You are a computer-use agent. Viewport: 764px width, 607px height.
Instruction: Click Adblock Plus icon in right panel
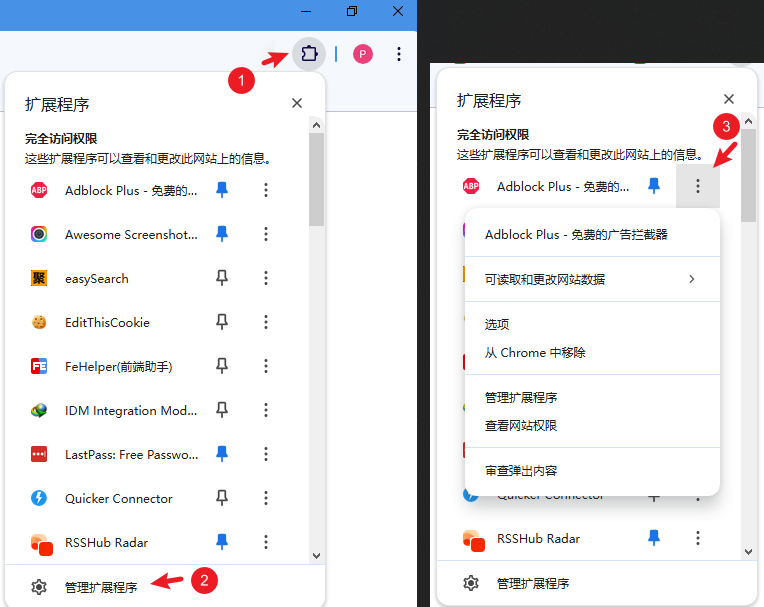click(471, 186)
